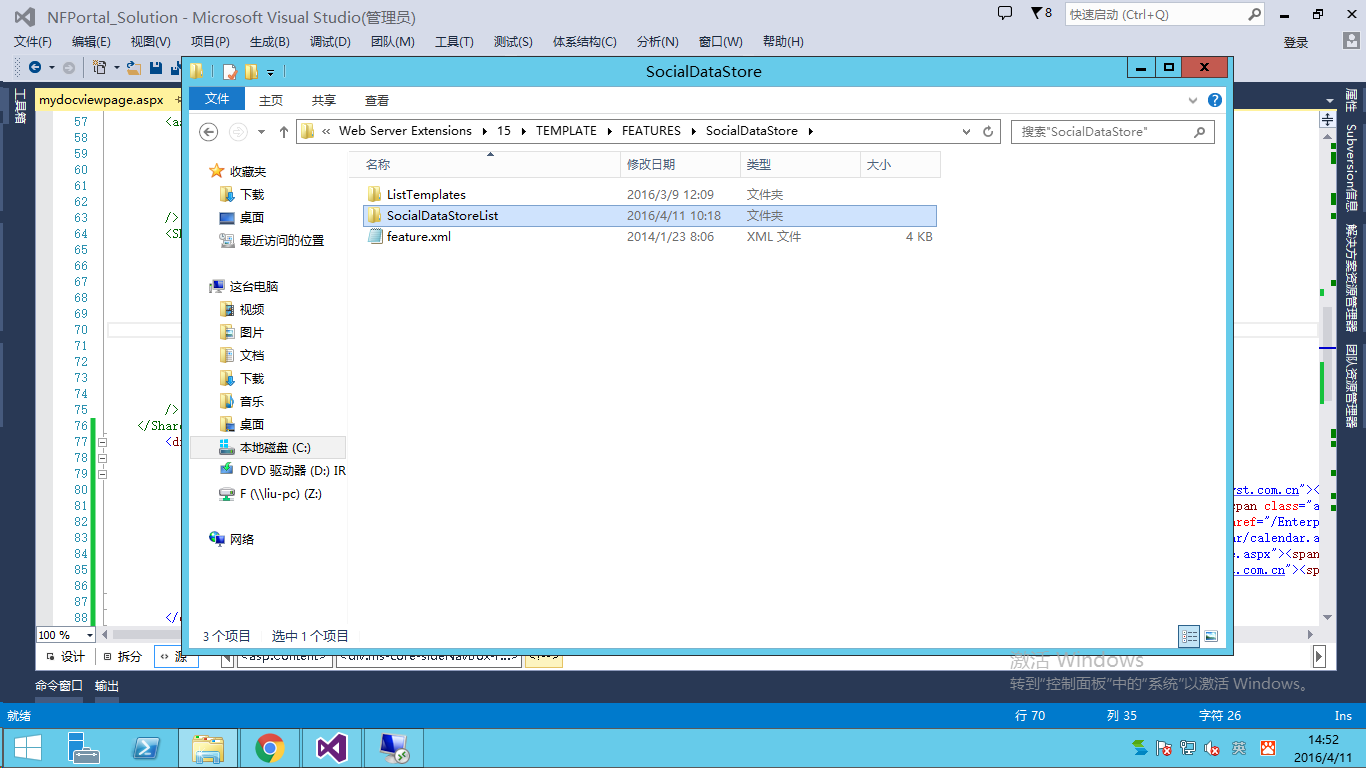Open the 文件 tab in Explorer ribbon

217,99
